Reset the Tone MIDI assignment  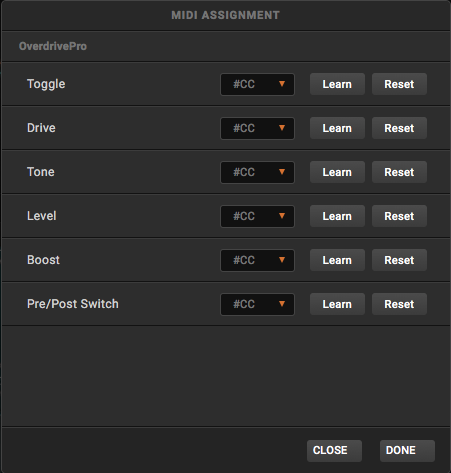pos(399,172)
